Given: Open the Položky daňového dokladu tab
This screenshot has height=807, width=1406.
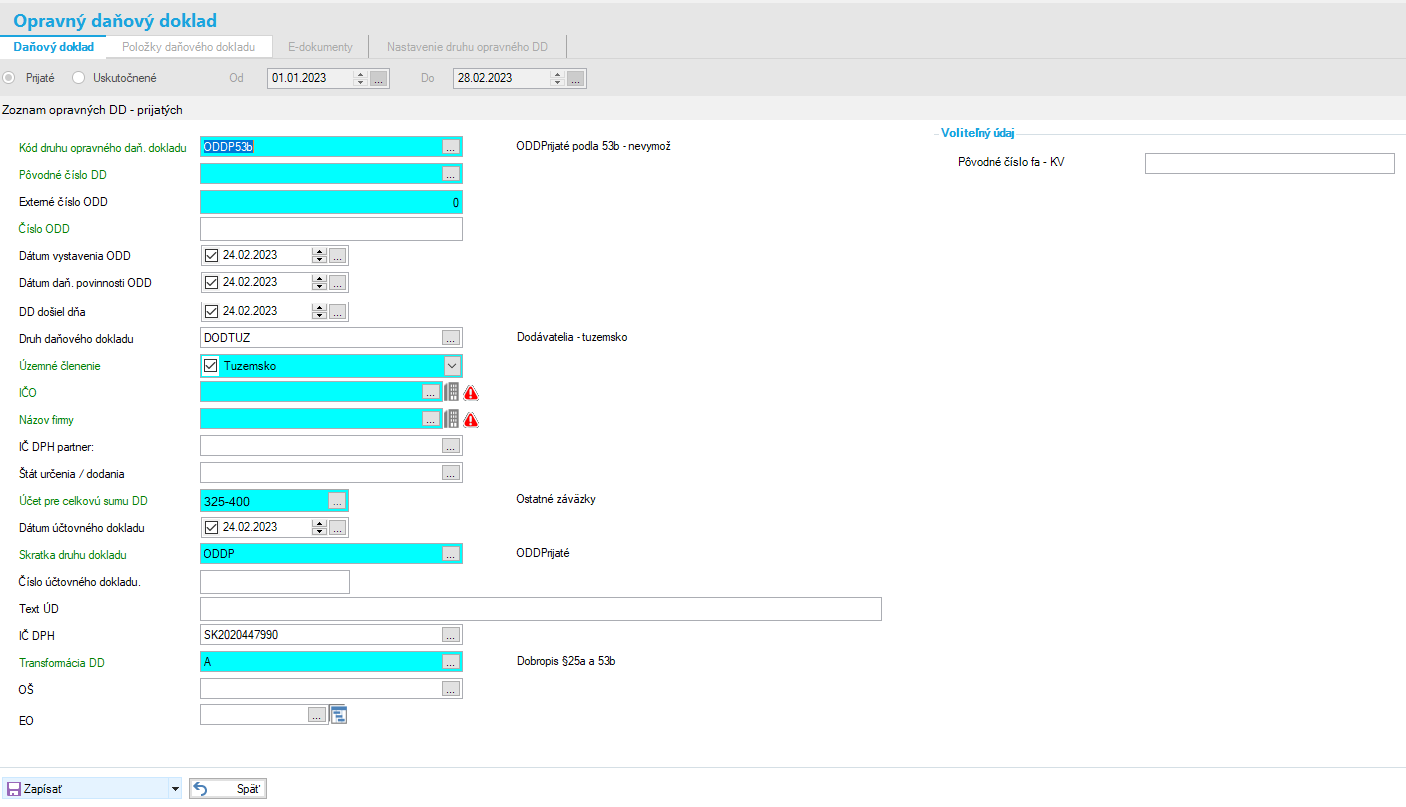Looking at the screenshot, I should [x=188, y=47].
